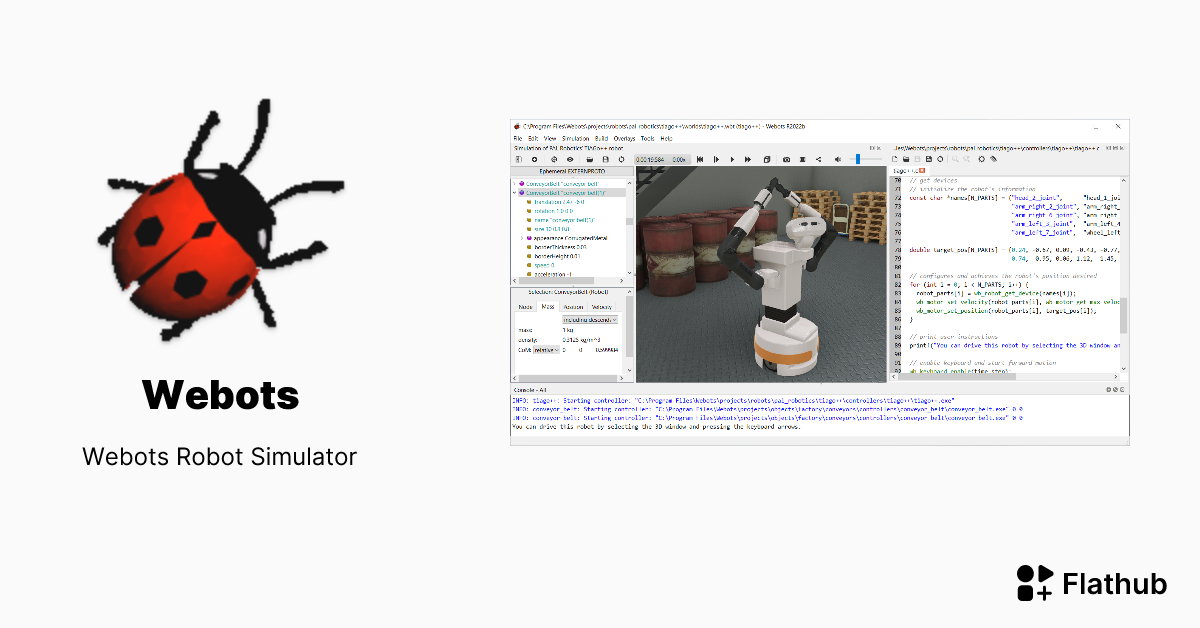The image size is (1200, 628).
Task: Start recording a simulation movie
Action: [x=802, y=159]
